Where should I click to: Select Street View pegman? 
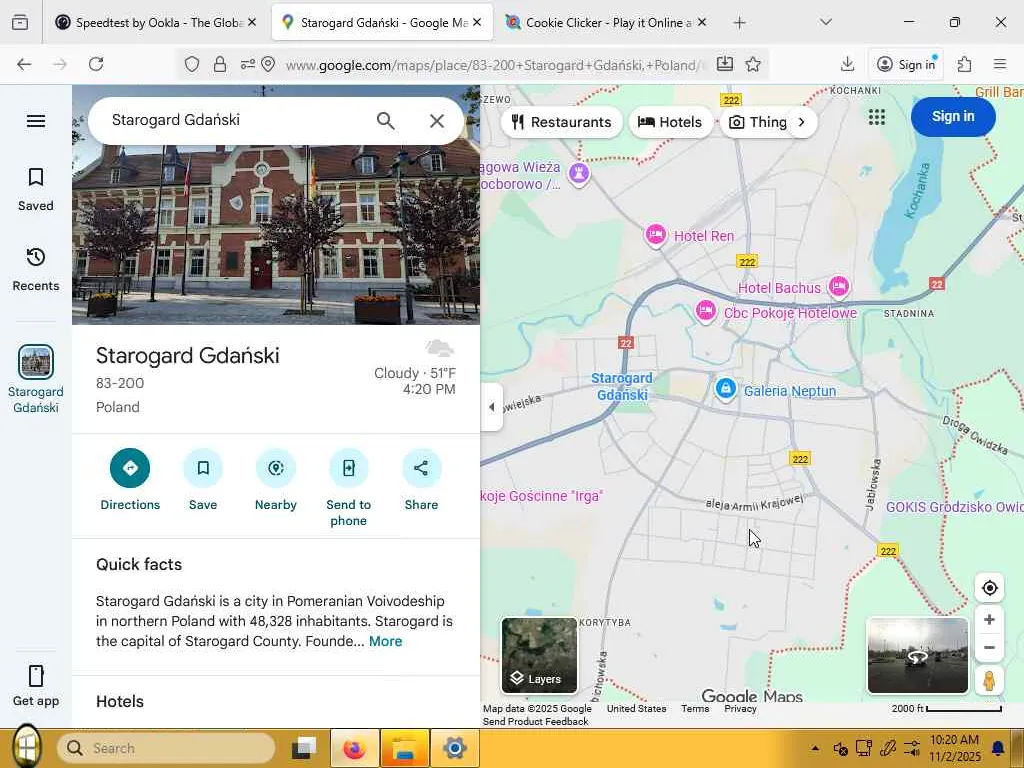[989, 680]
